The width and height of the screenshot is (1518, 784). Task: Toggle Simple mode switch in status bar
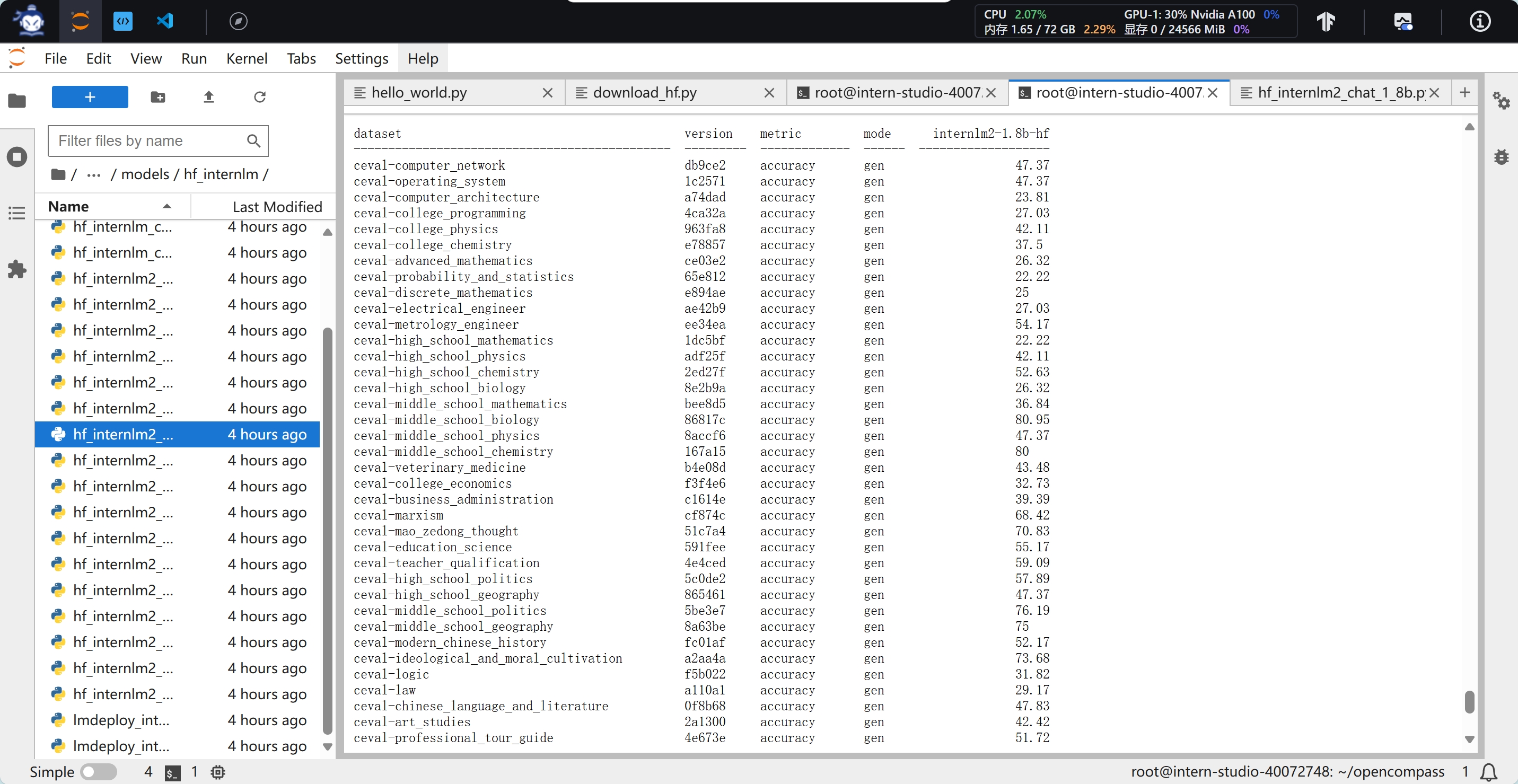point(99,772)
